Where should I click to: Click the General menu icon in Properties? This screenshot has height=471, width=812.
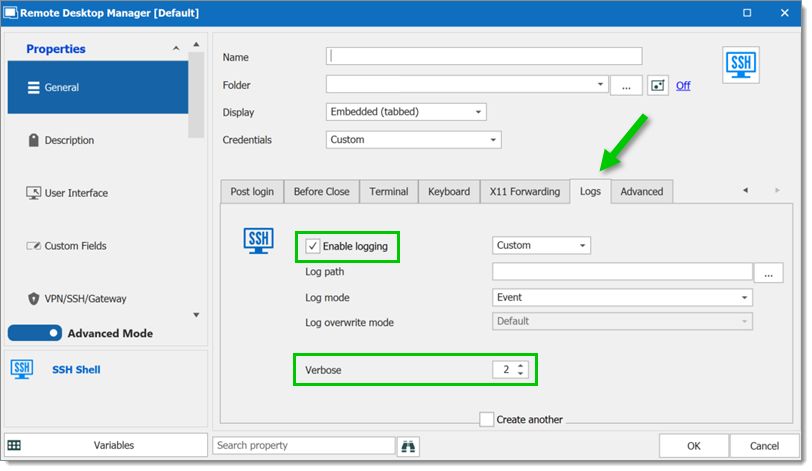pos(34,87)
